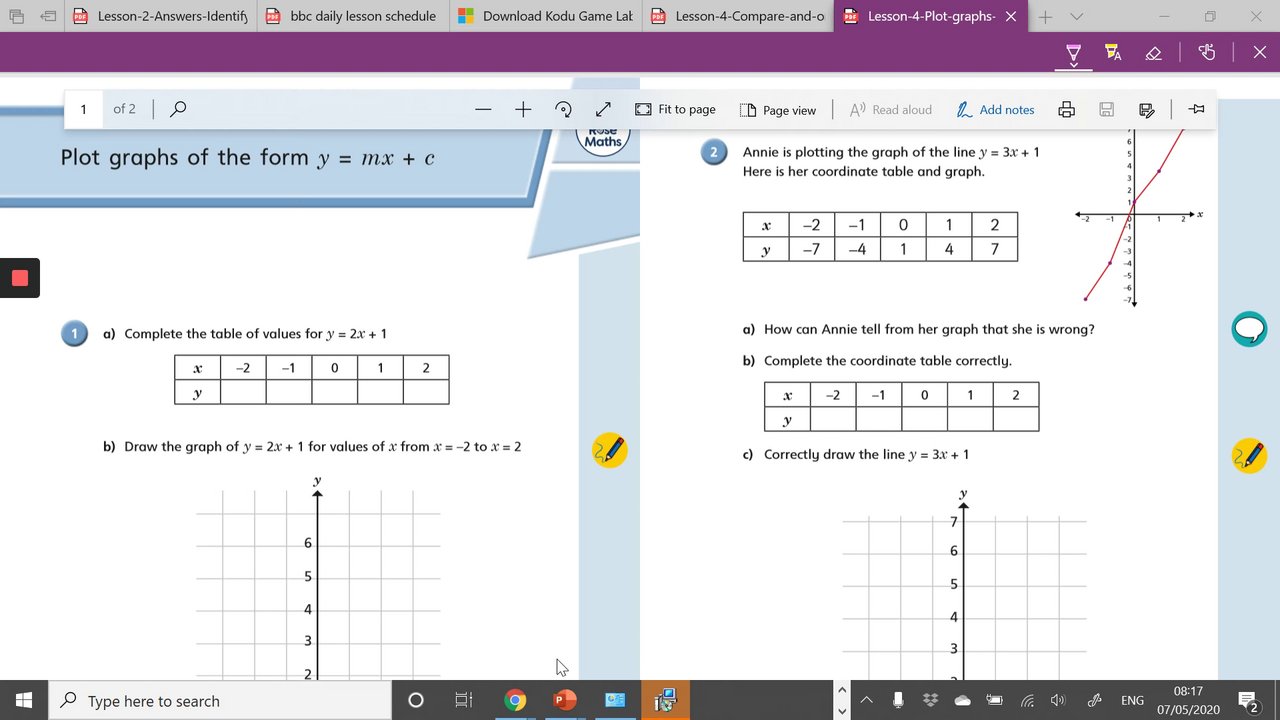This screenshot has width=1280, height=720.
Task: Click the Save as icon
Action: pyautogui.click(x=1147, y=109)
